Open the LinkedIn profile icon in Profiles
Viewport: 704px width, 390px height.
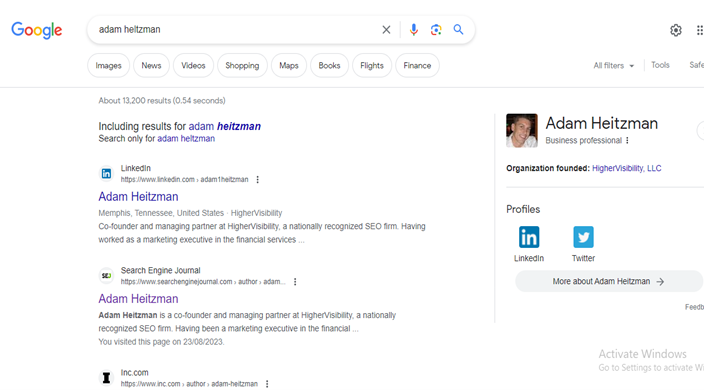(529, 237)
